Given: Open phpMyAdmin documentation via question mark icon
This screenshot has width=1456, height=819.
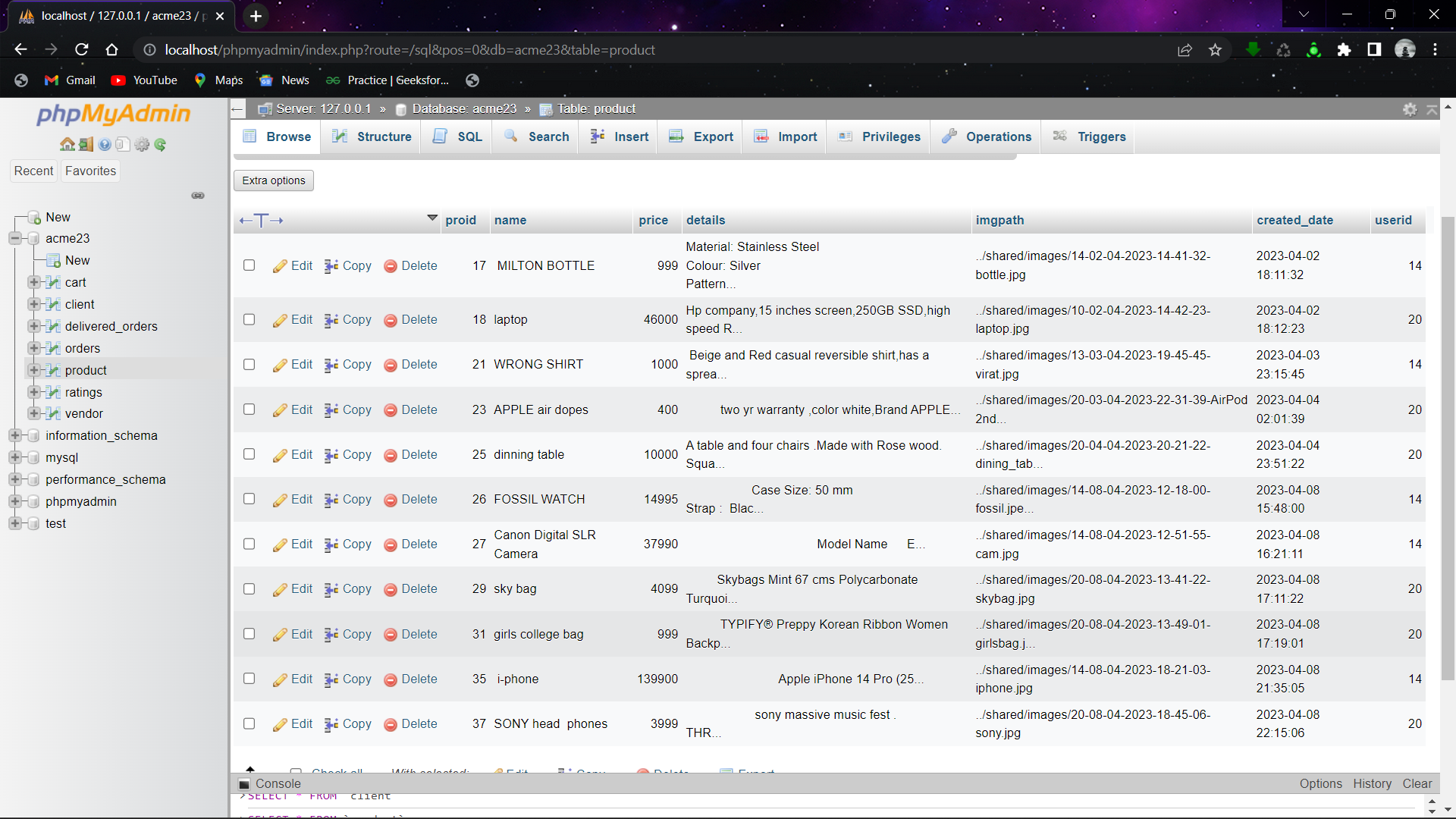Looking at the screenshot, I should (x=104, y=144).
